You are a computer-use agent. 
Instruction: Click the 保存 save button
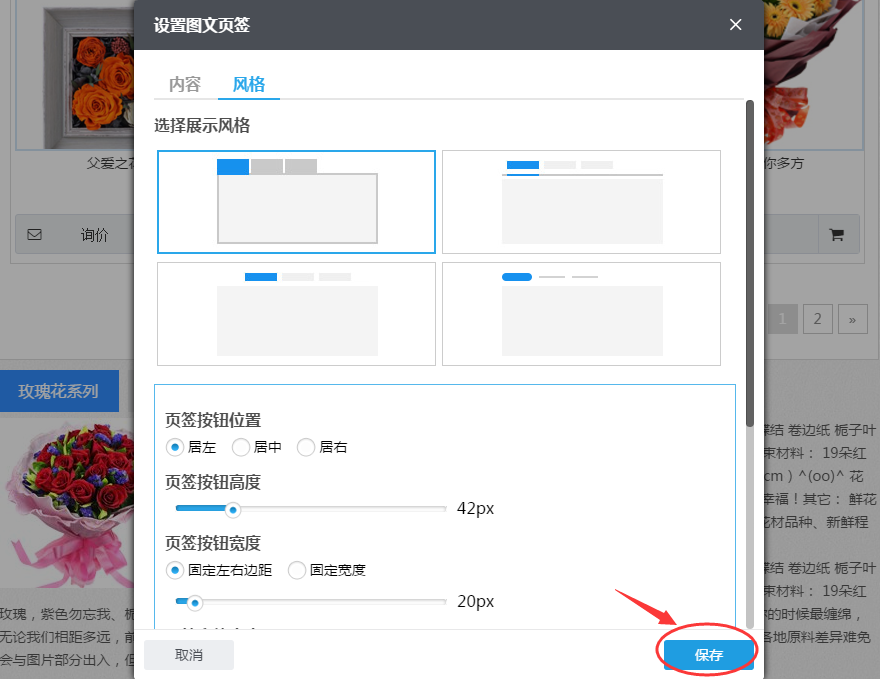point(707,653)
